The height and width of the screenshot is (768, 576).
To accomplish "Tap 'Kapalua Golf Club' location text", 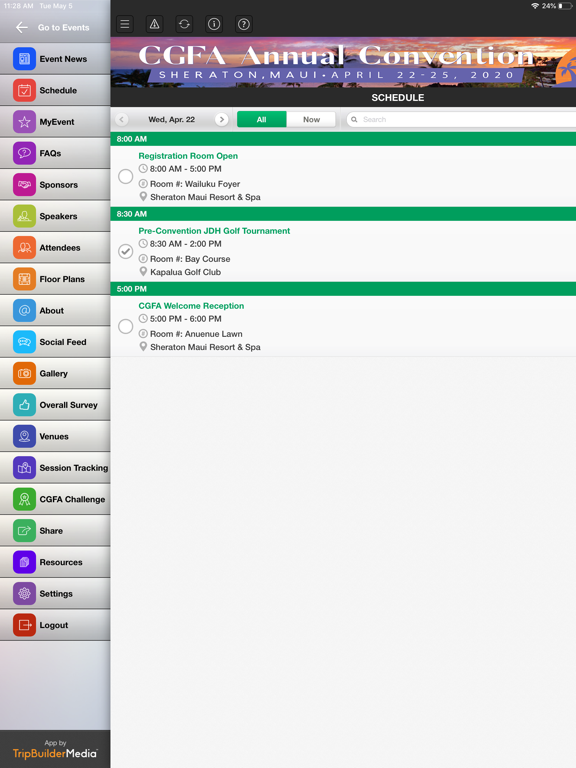I will pos(186,272).
